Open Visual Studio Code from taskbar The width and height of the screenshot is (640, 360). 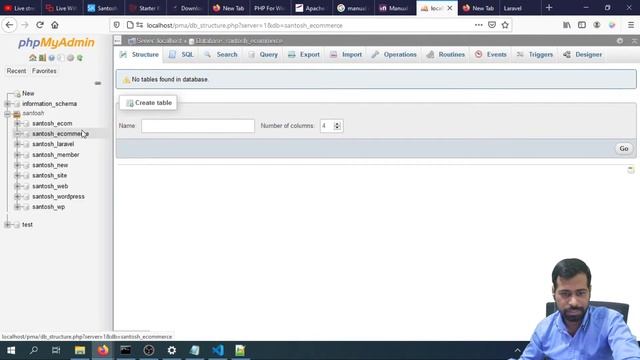coord(218,350)
